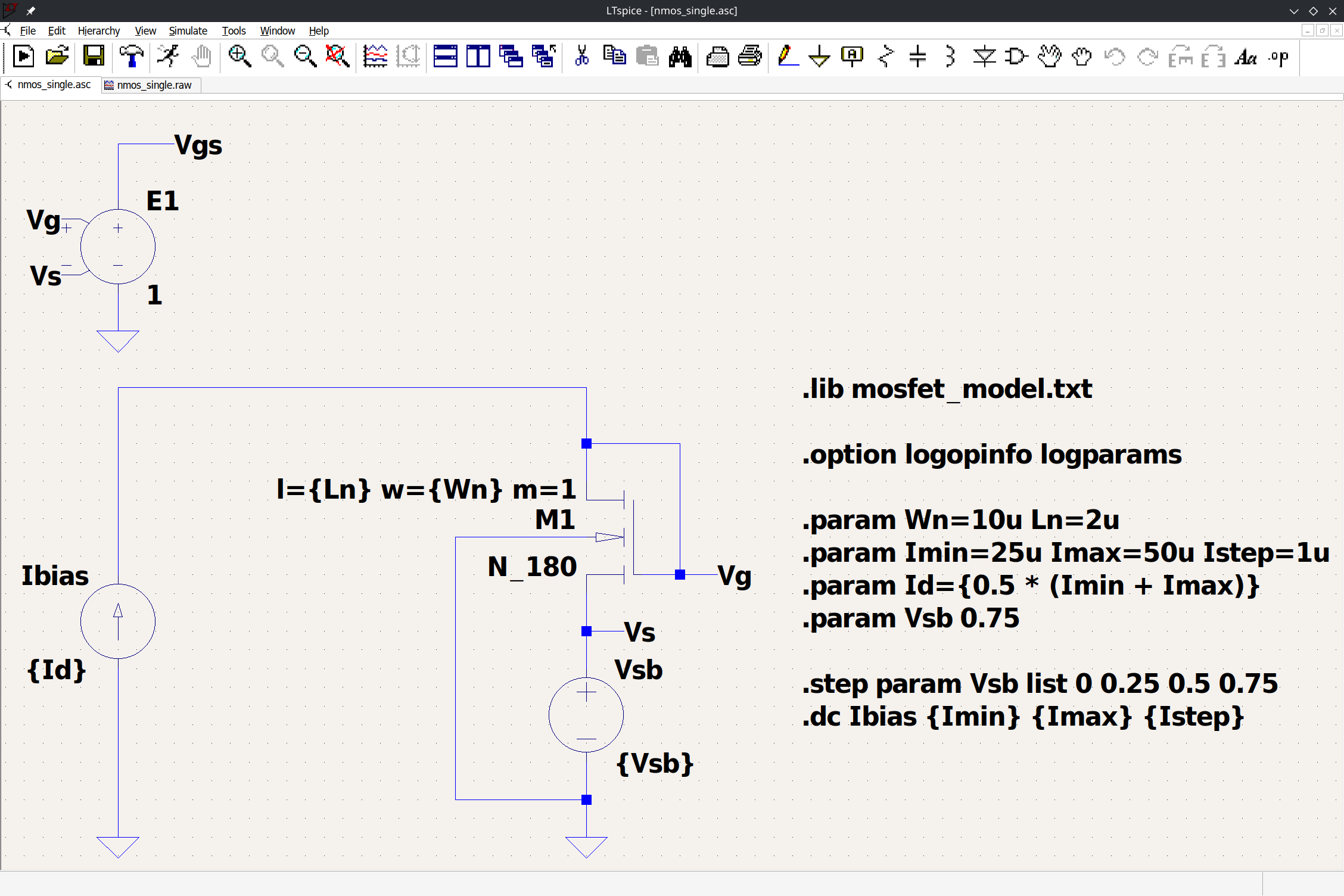Click the Zoom in magnifier icon

click(239, 57)
